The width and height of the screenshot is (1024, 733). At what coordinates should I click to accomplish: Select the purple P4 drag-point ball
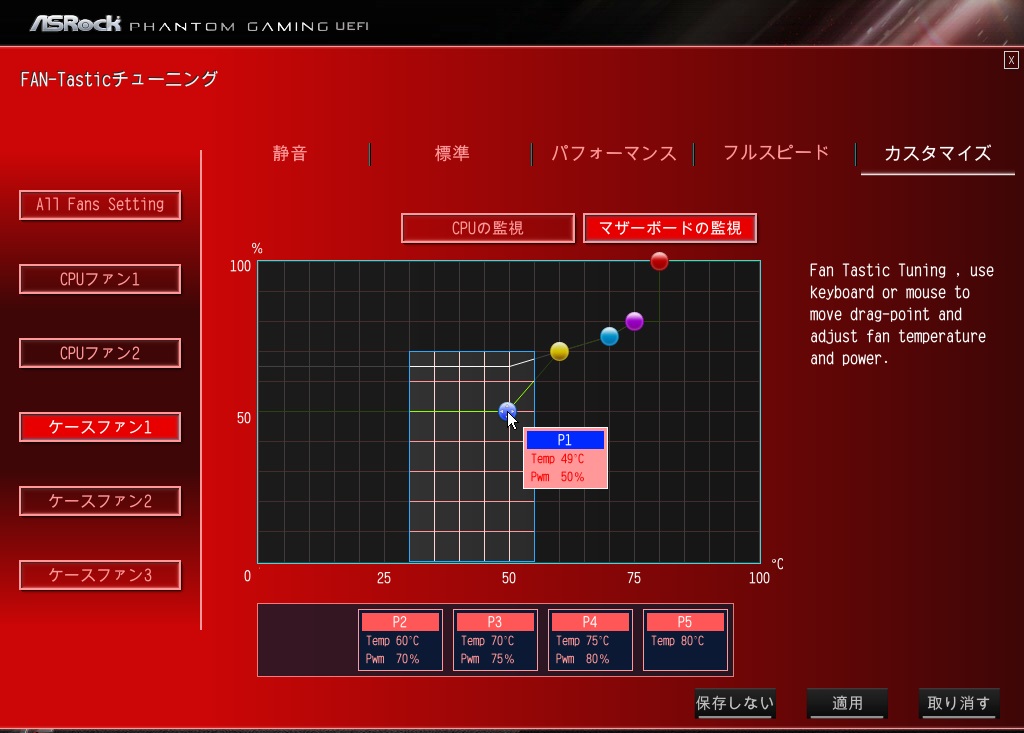(634, 321)
